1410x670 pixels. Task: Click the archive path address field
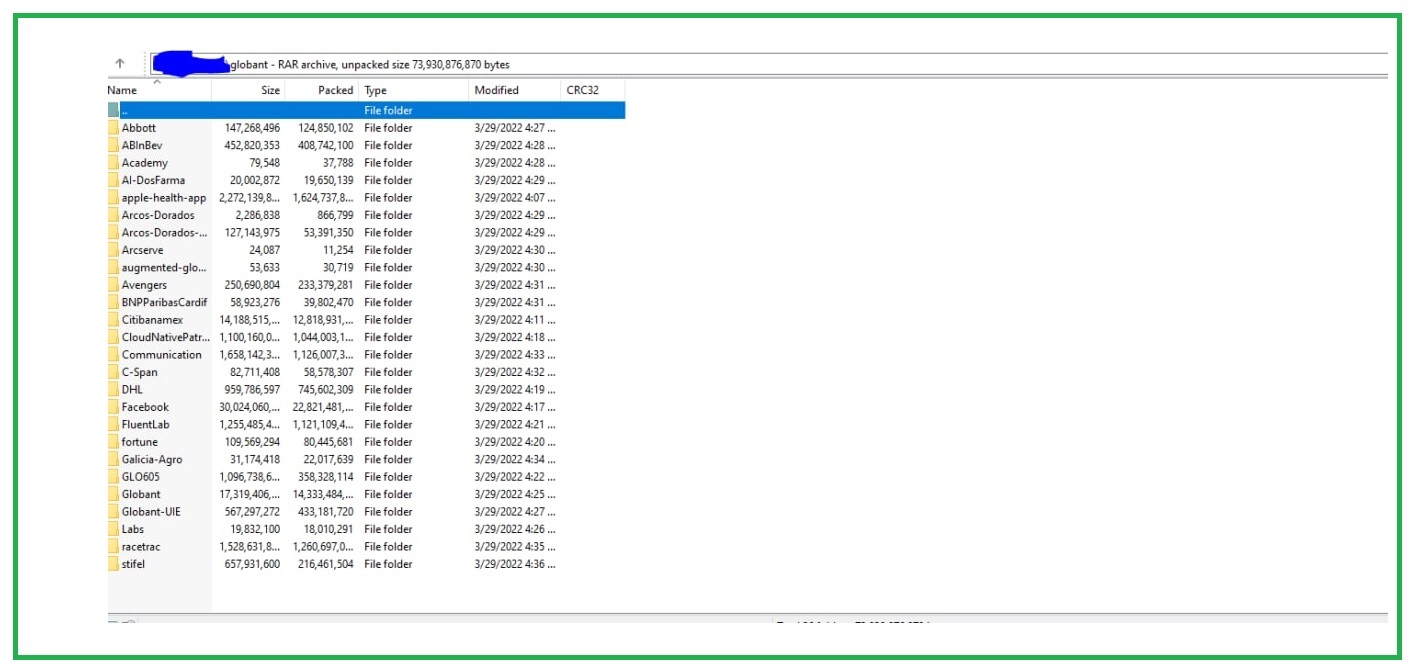(768, 64)
